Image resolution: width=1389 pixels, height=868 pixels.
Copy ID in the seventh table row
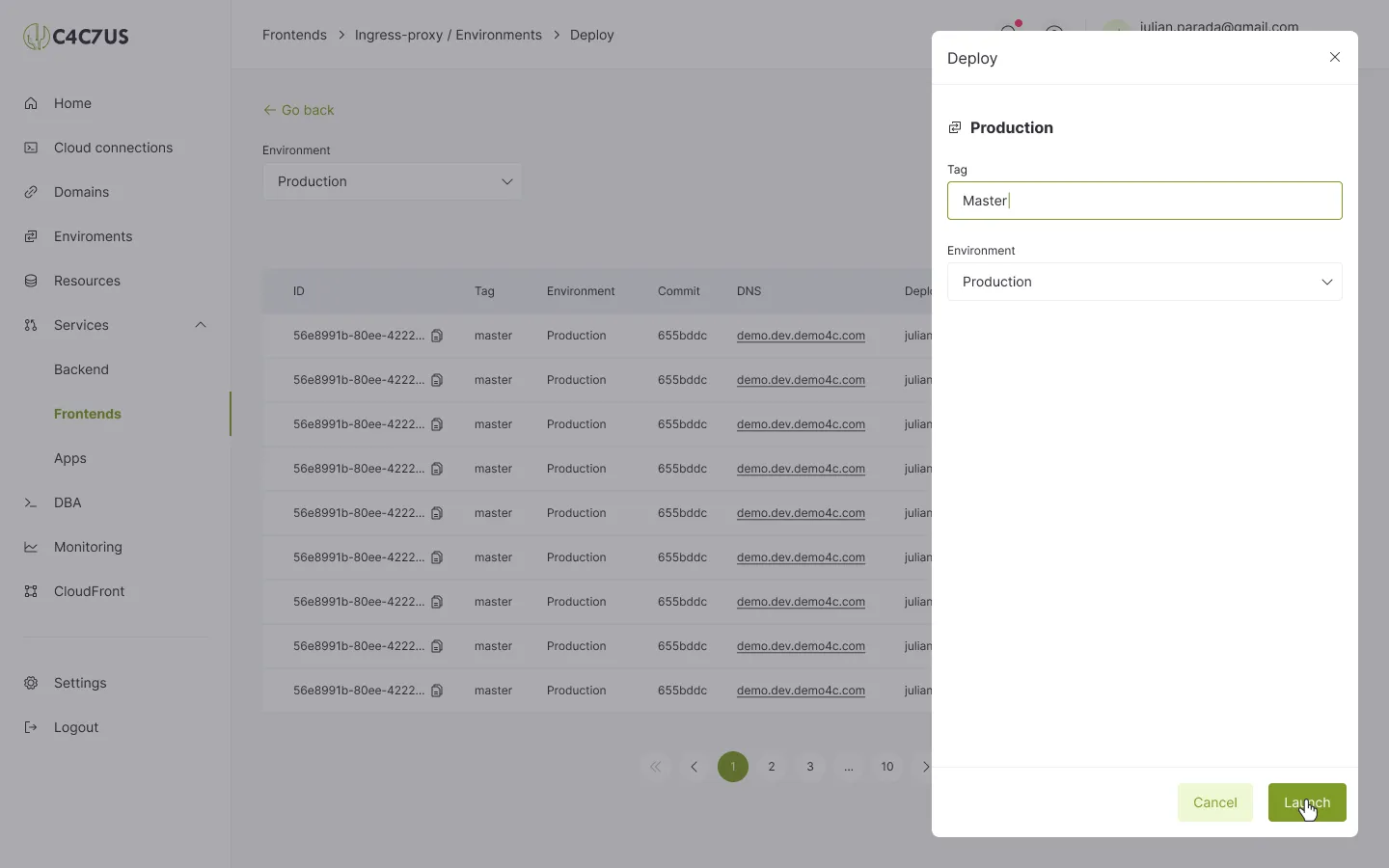coord(437,602)
